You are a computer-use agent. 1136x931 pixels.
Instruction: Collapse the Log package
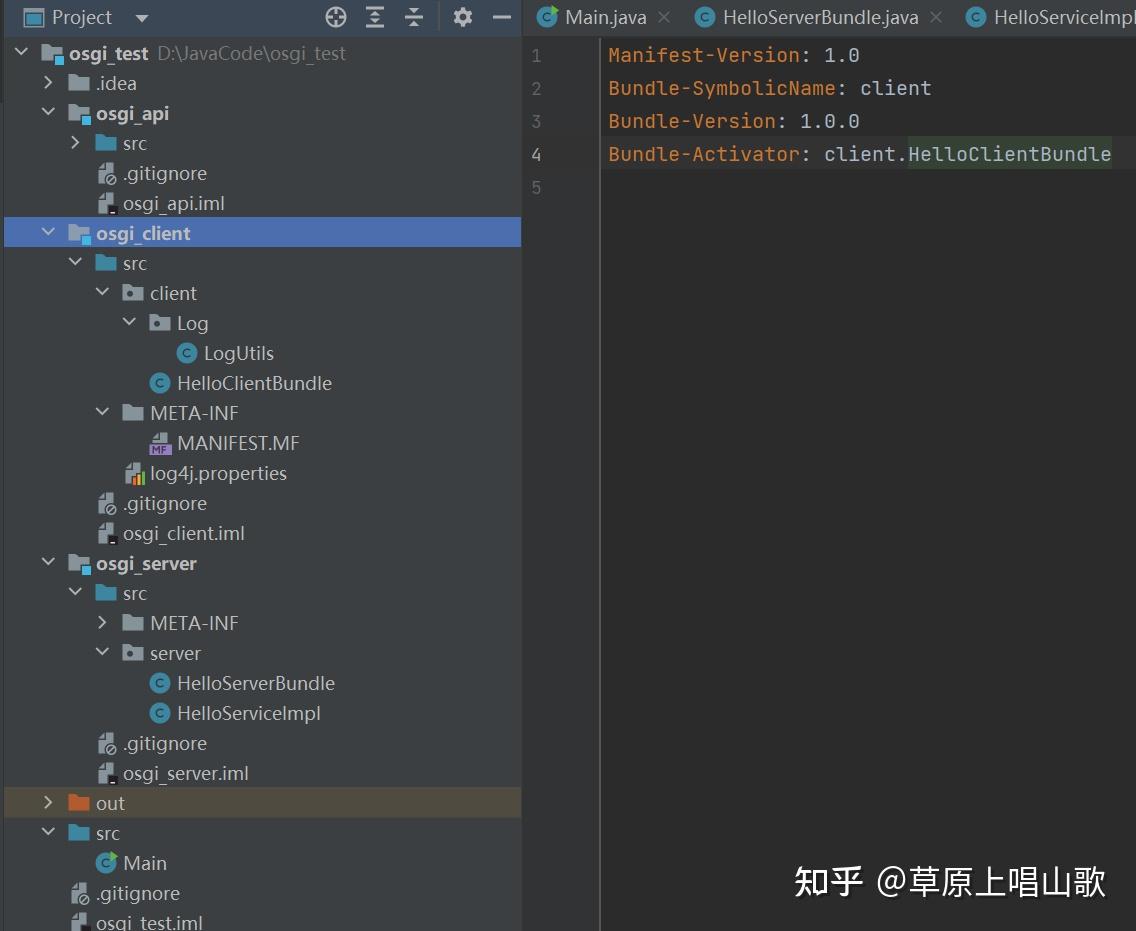coord(129,322)
